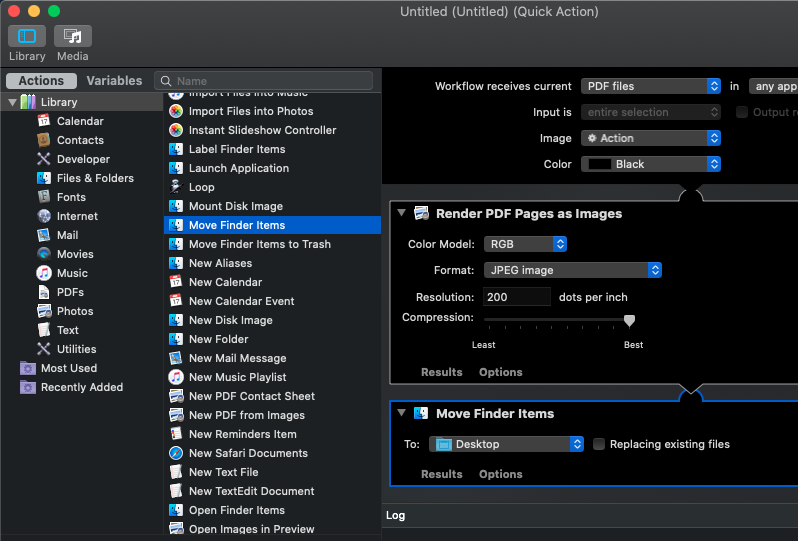Open the Color Model RGB dropdown

tap(525, 244)
